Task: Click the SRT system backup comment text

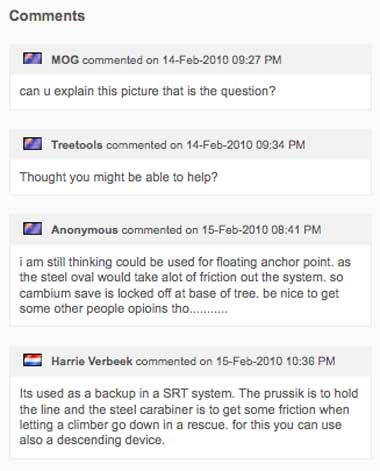Action: click(189, 417)
